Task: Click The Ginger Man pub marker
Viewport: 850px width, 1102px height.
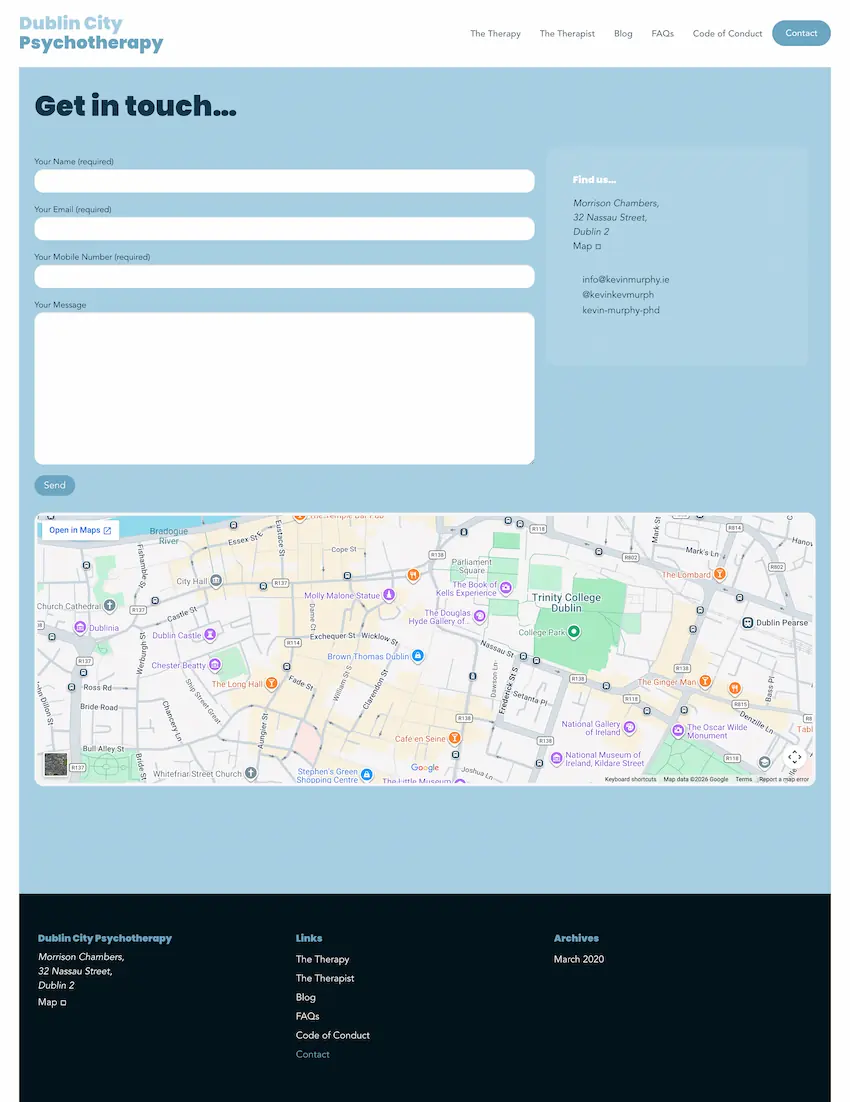Action: click(704, 681)
